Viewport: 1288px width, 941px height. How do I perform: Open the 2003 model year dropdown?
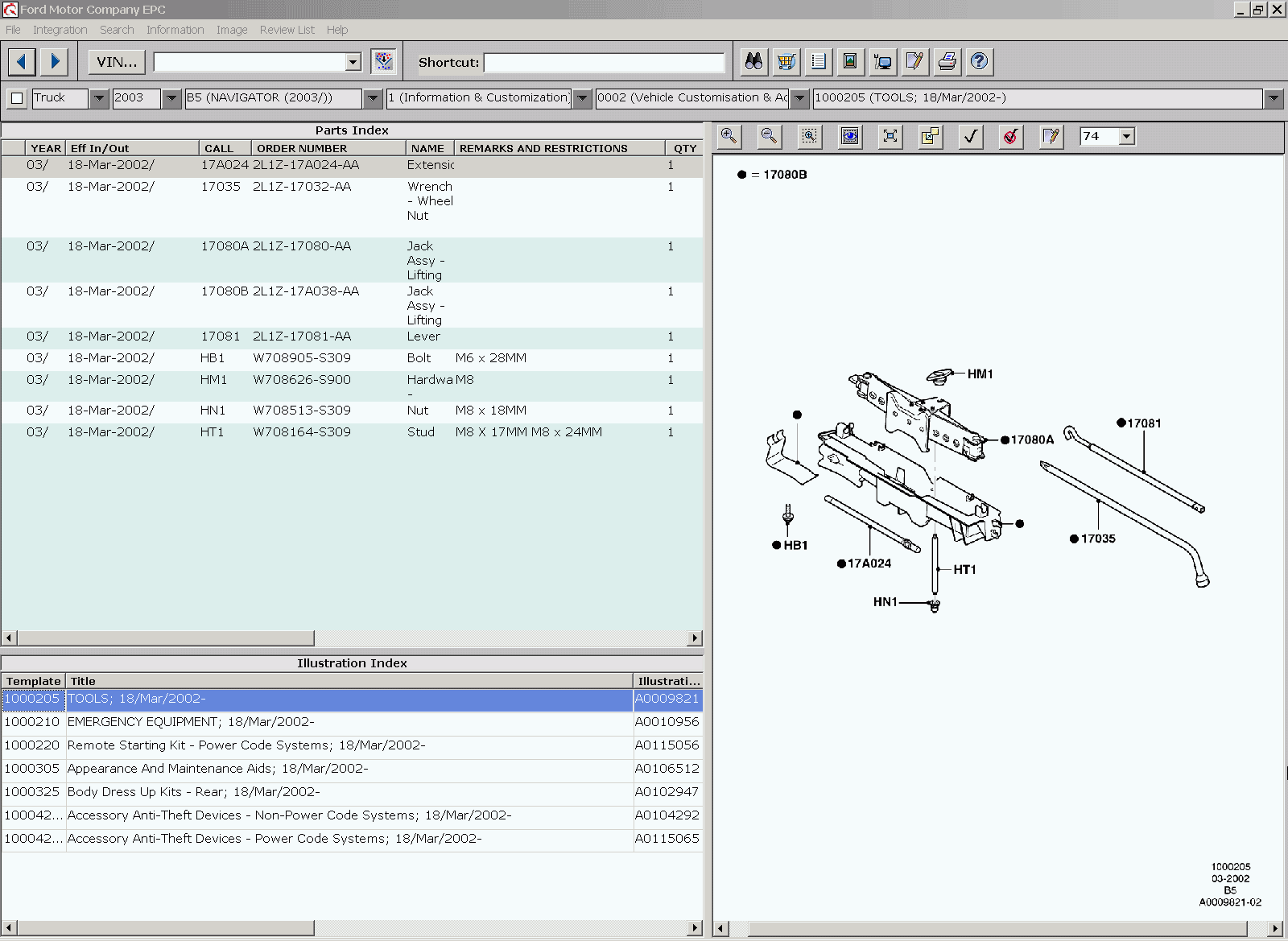tap(171, 98)
